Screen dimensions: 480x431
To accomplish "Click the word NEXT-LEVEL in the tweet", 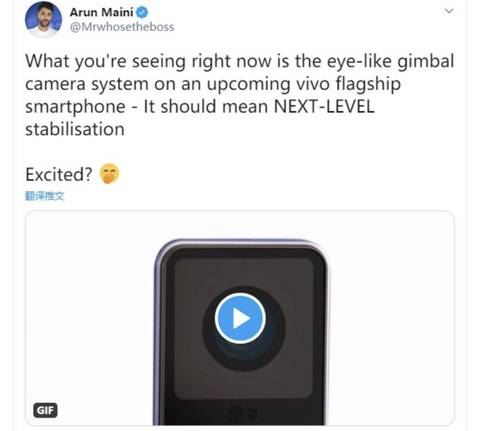I will [x=324, y=107].
